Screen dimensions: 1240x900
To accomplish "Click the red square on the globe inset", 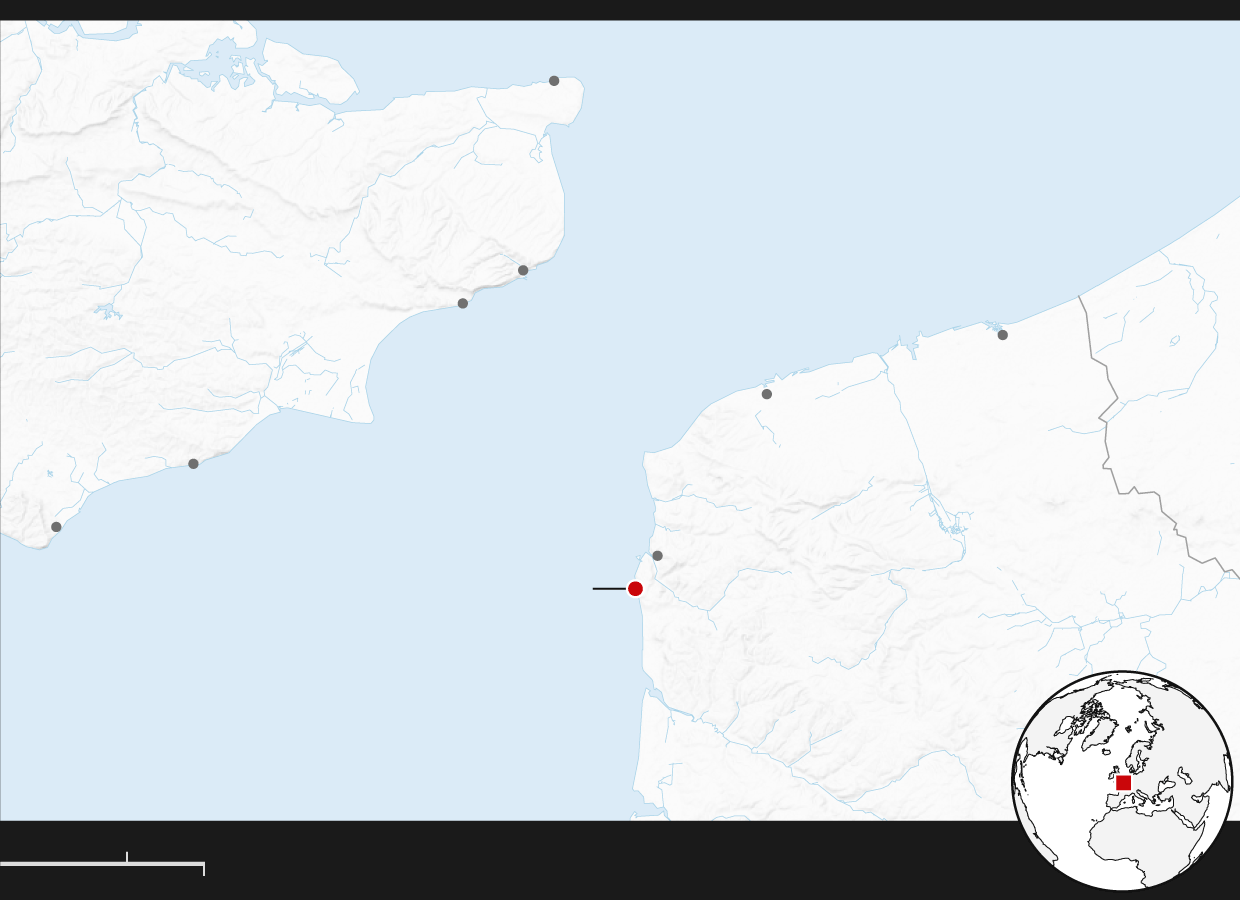I will pos(1123,783).
